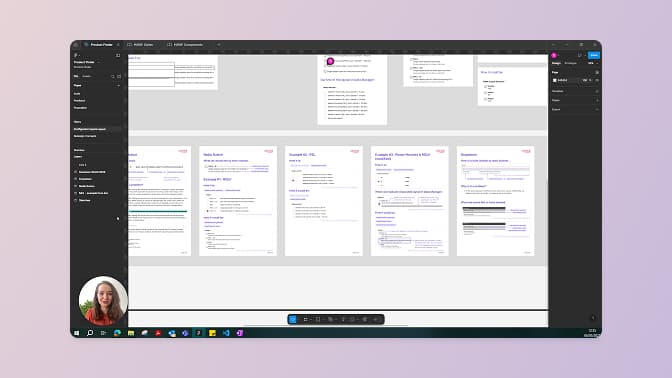This screenshot has width=672, height=378.
Task: Select the Media Queries frame thumbnail
Action: pos(238,201)
